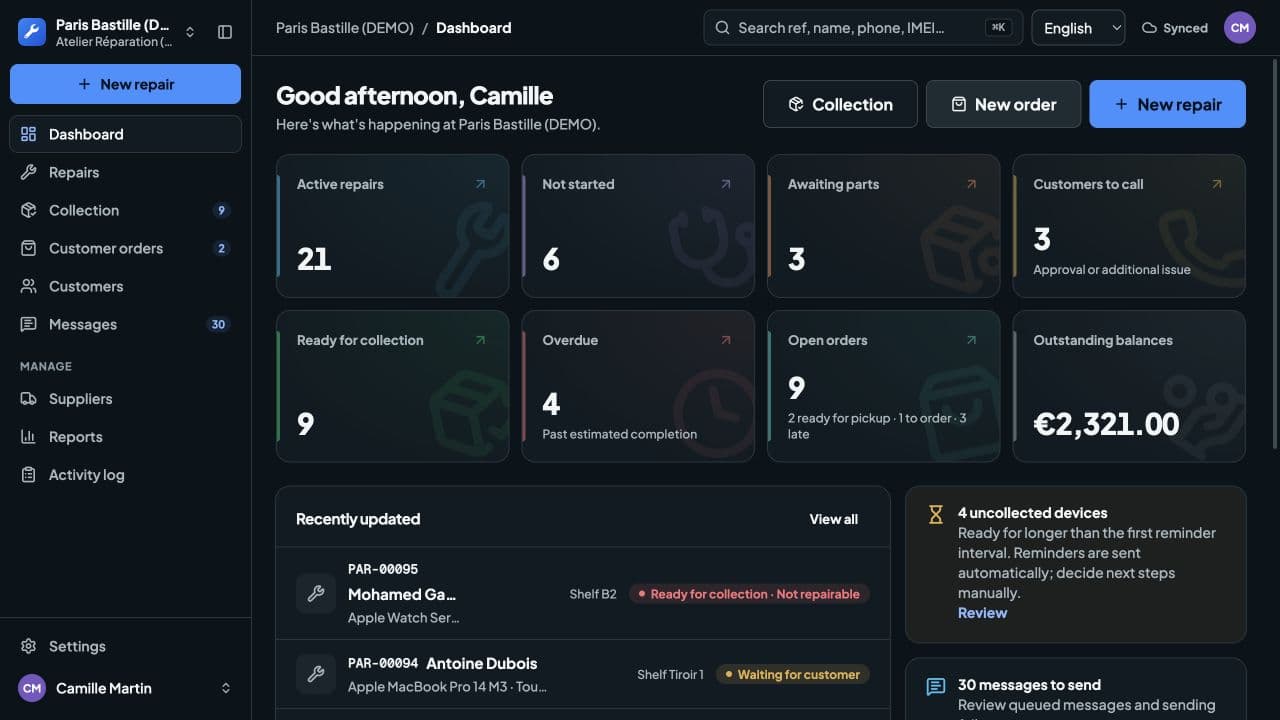Screen dimensions: 1280x720
Task: Click the Customer orders bag icon
Action: 29,248
